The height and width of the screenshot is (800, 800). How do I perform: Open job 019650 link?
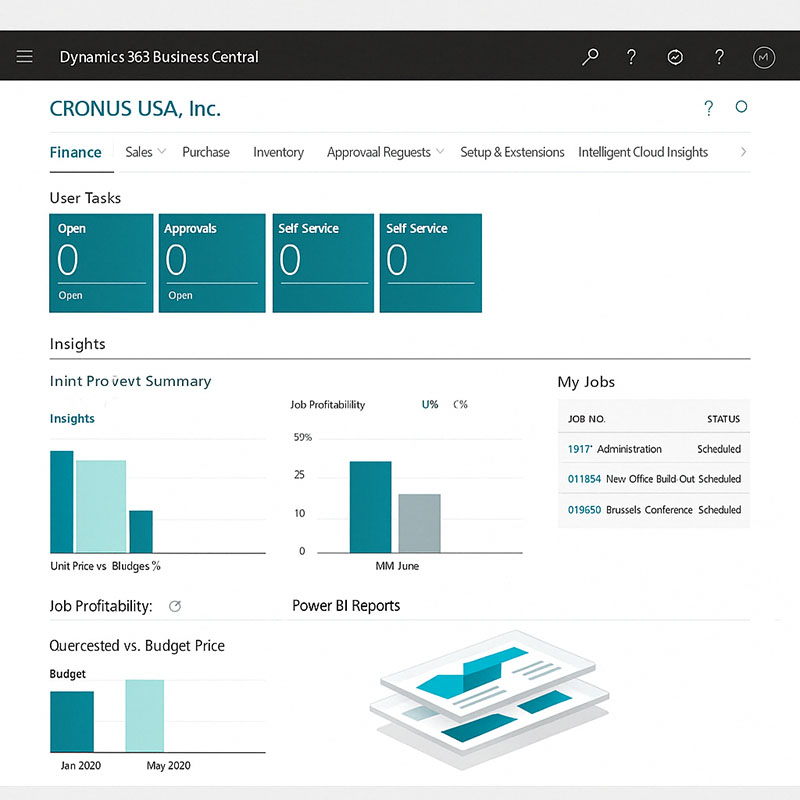[x=584, y=510]
